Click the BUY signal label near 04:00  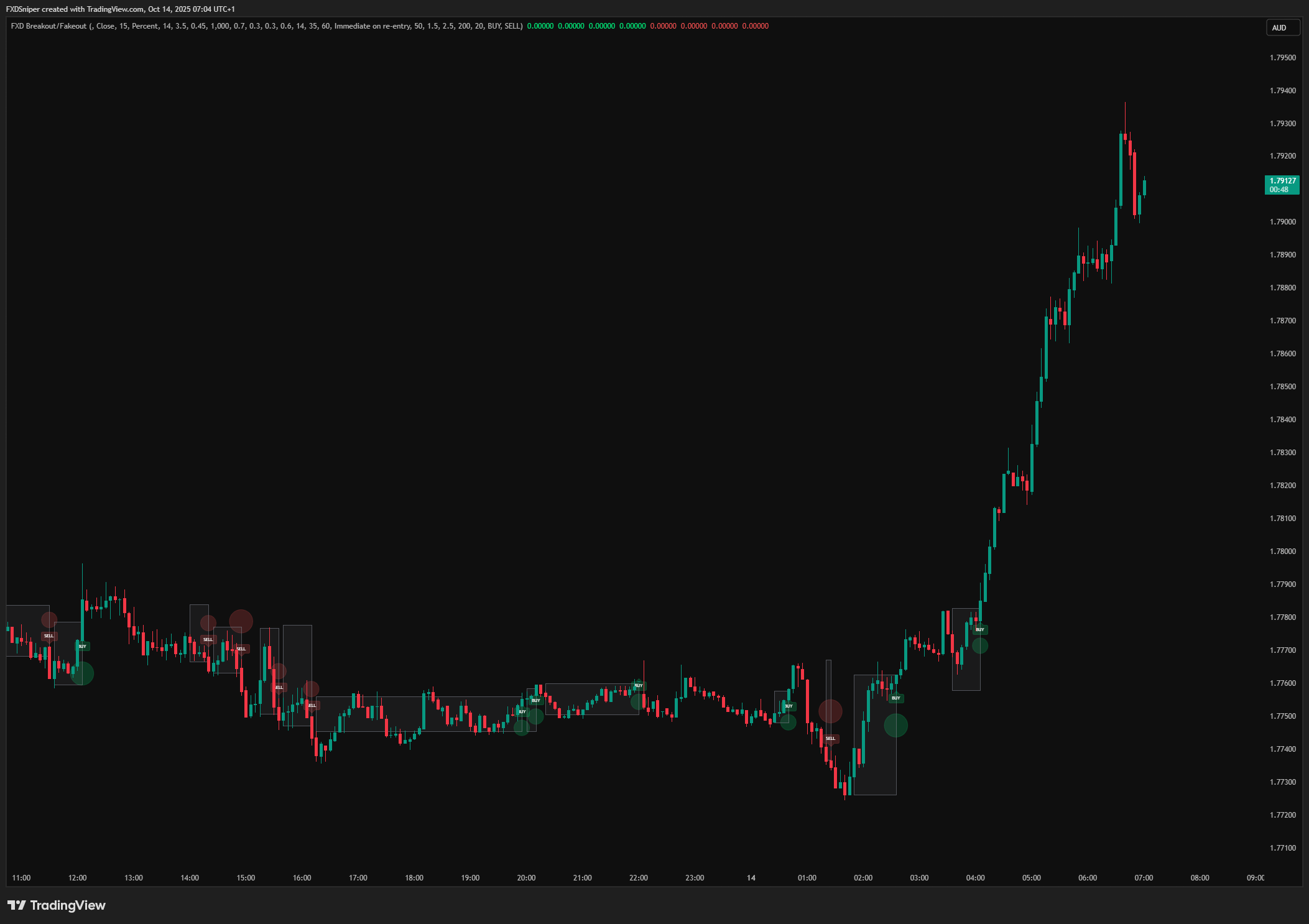click(x=980, y=630)
